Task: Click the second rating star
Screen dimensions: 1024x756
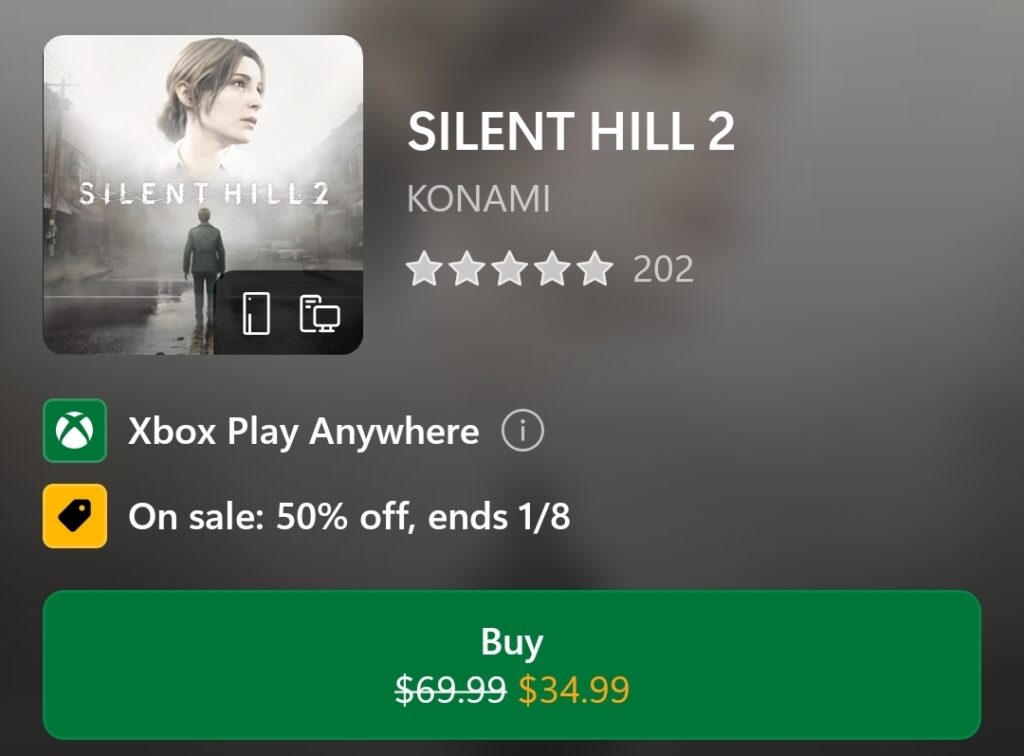Action: click(x=467, y=269)
